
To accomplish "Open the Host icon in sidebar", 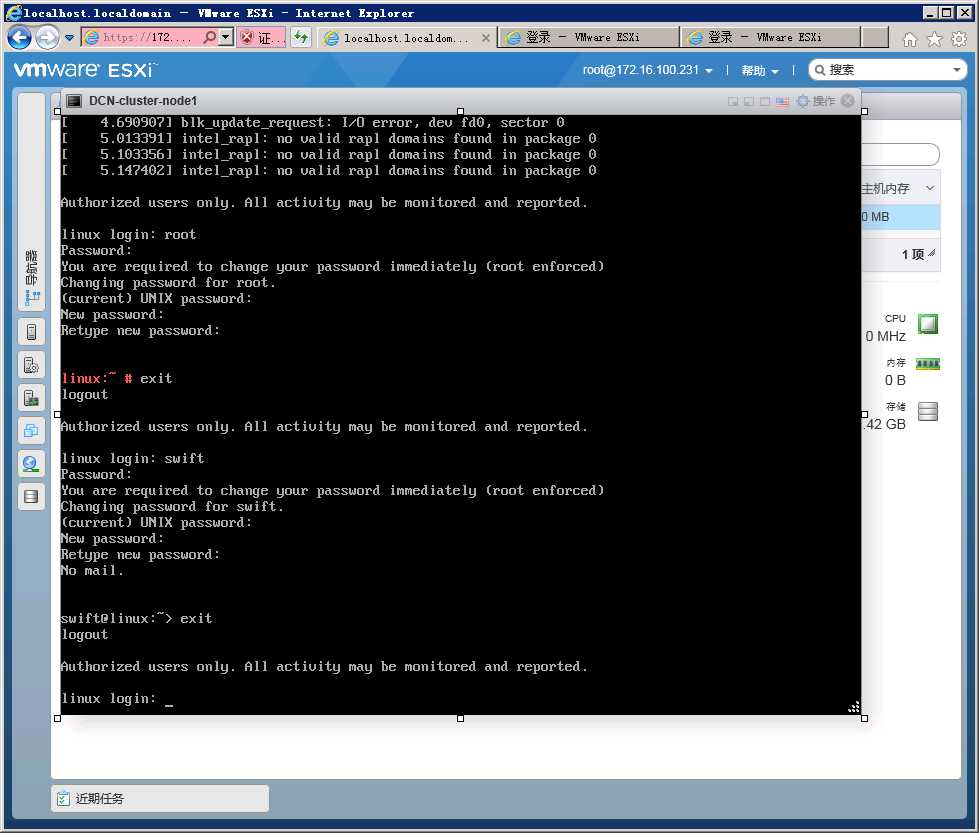I will (x=31, y=332).
